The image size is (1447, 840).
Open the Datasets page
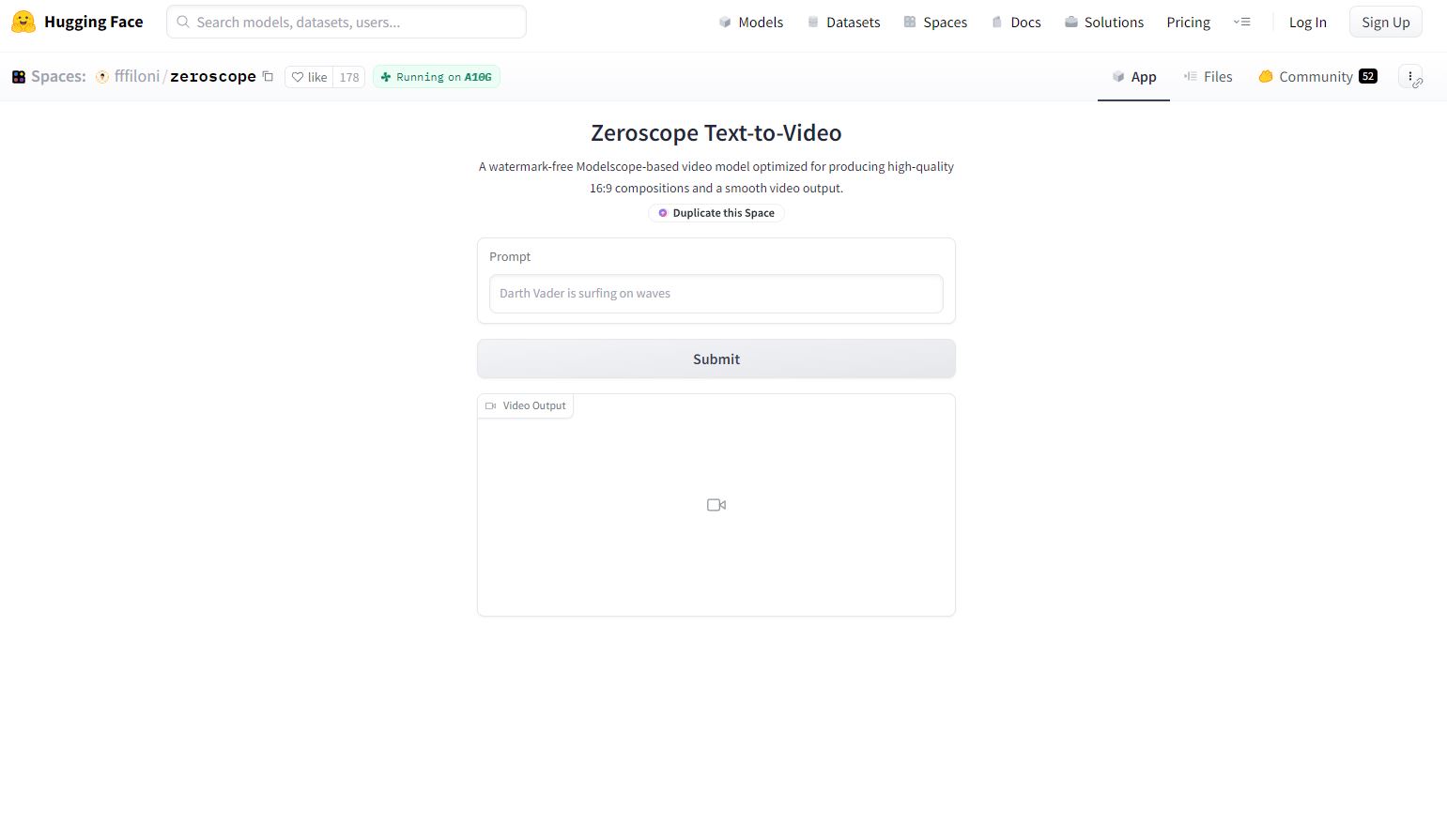click(x=843, y=22)
